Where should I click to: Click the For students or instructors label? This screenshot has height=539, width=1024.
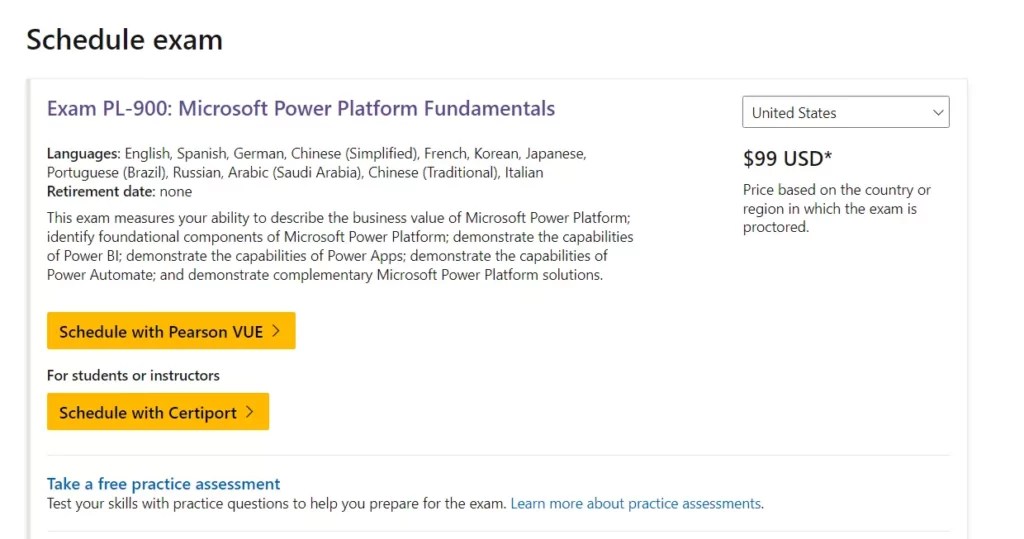pos(133,375)
